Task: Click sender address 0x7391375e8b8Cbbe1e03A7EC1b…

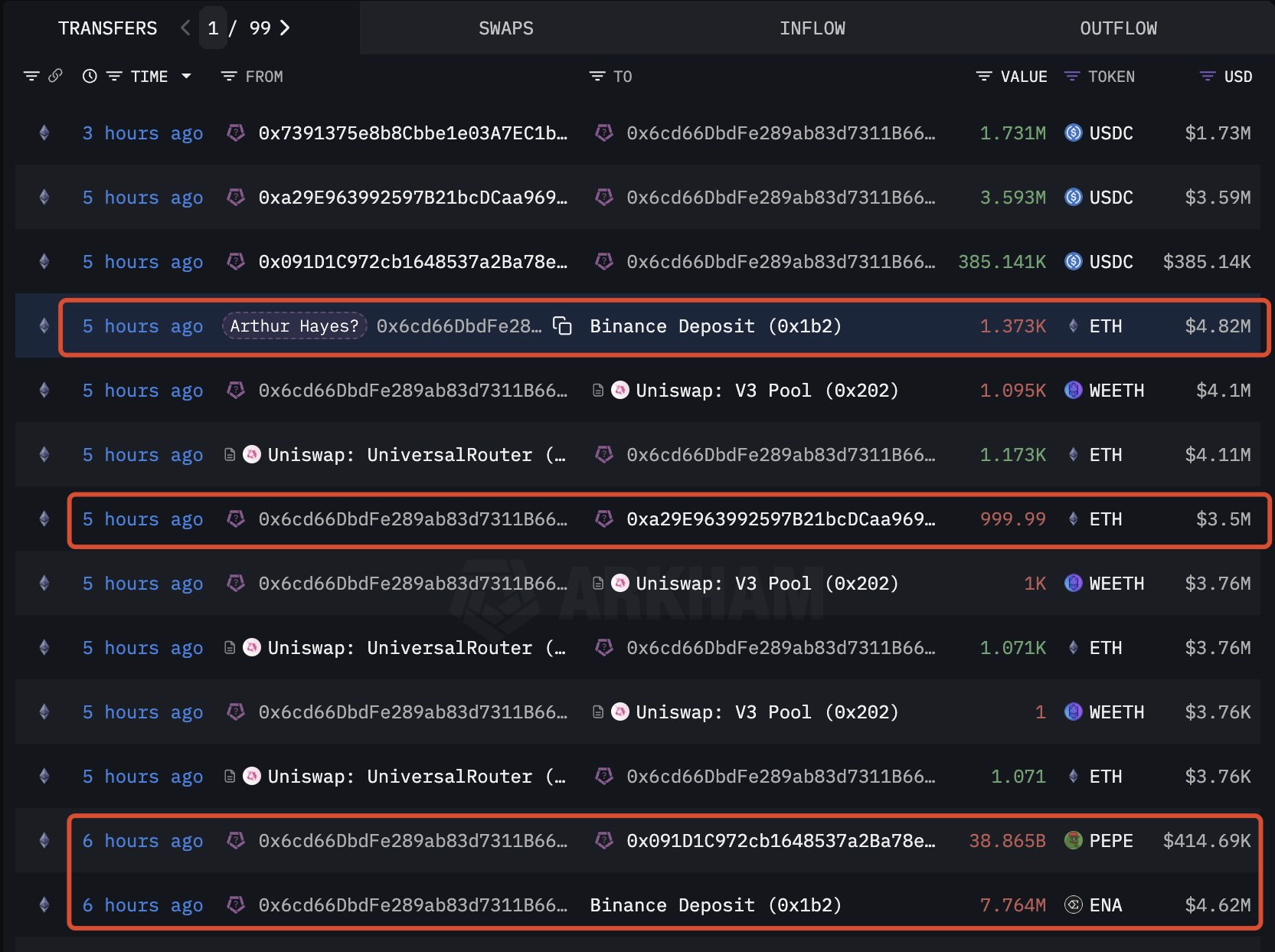Action: click(x=414, y=133)
